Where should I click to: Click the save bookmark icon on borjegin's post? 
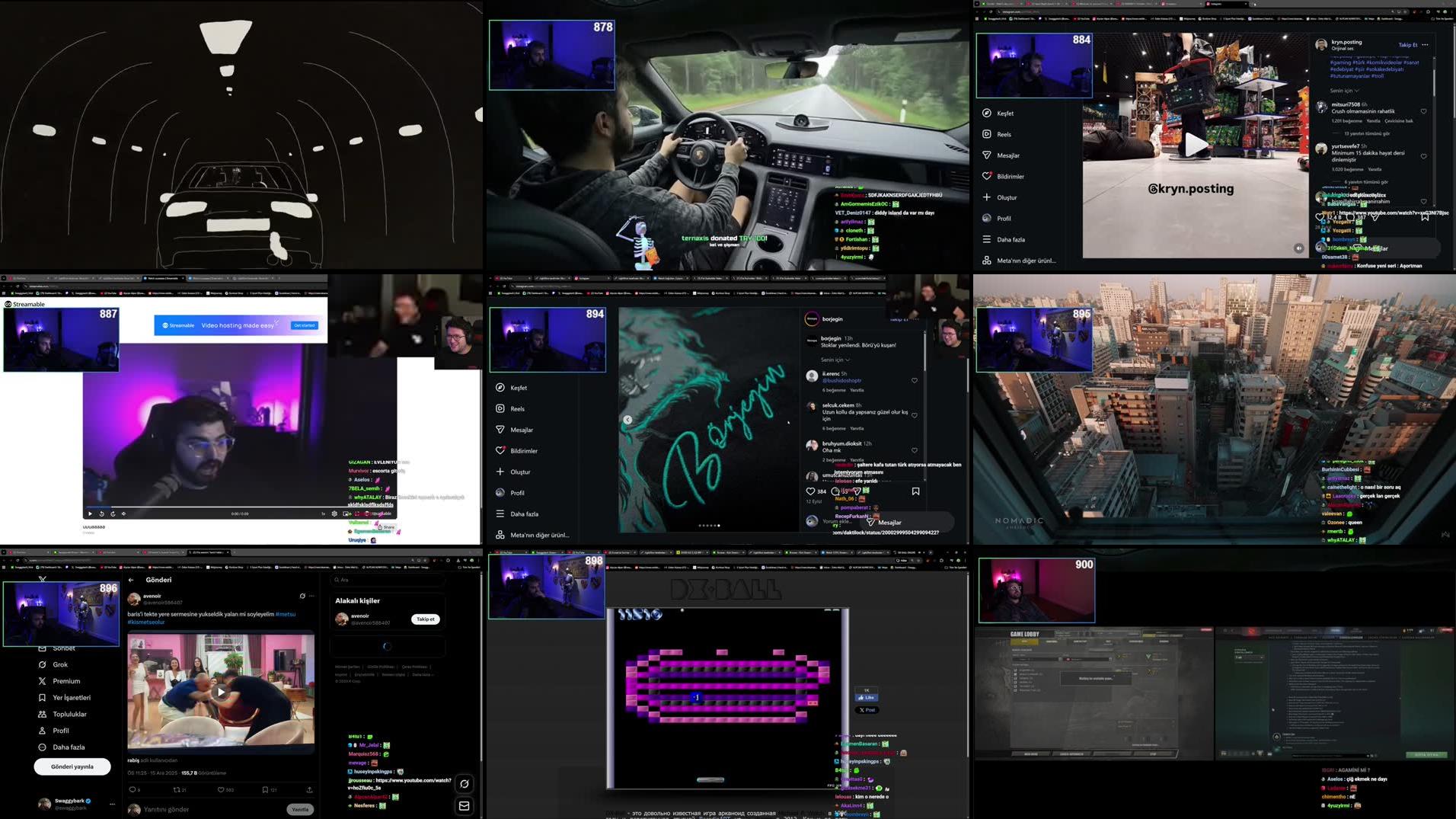915,491
